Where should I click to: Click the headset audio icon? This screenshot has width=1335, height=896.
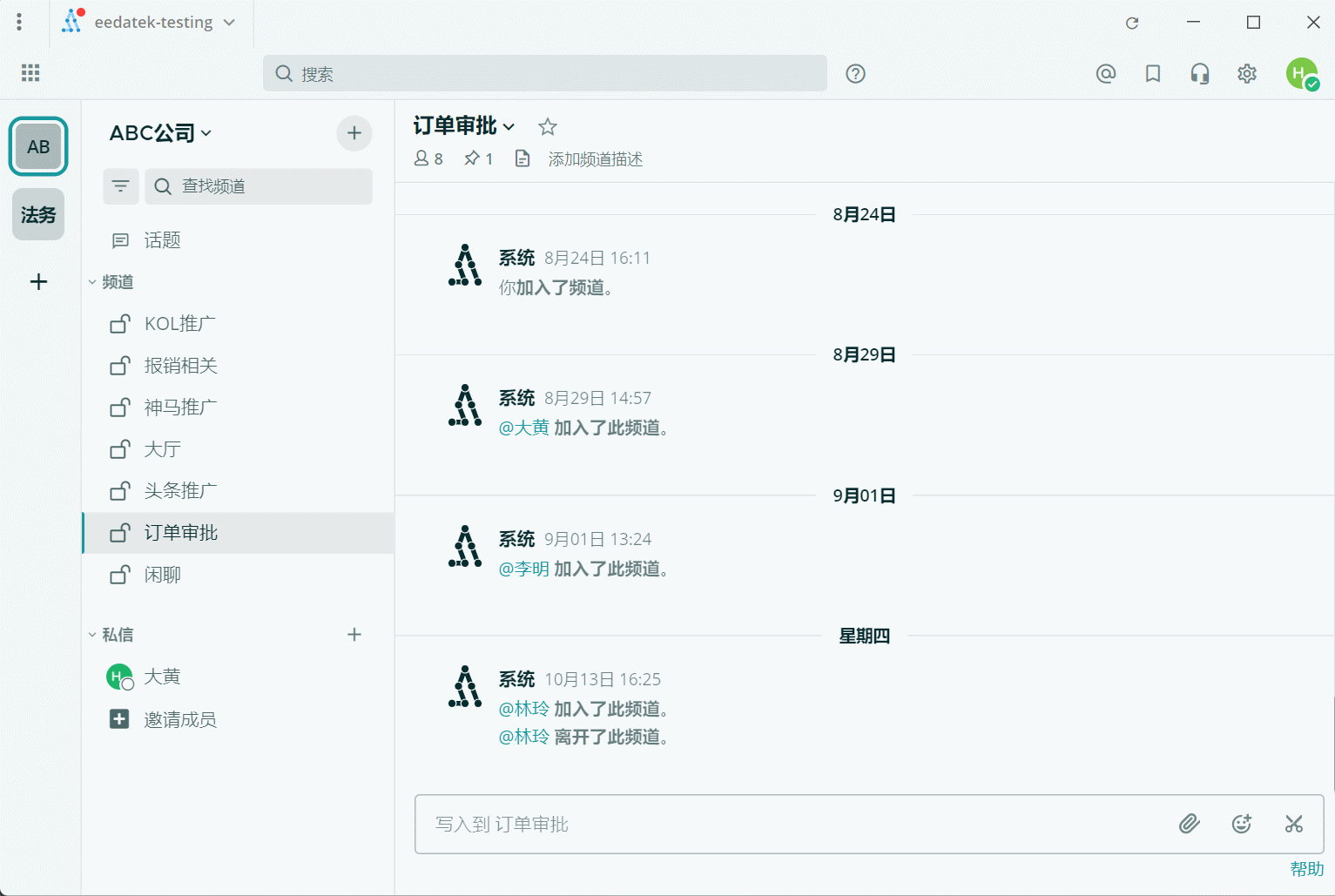pos(1199,73)
